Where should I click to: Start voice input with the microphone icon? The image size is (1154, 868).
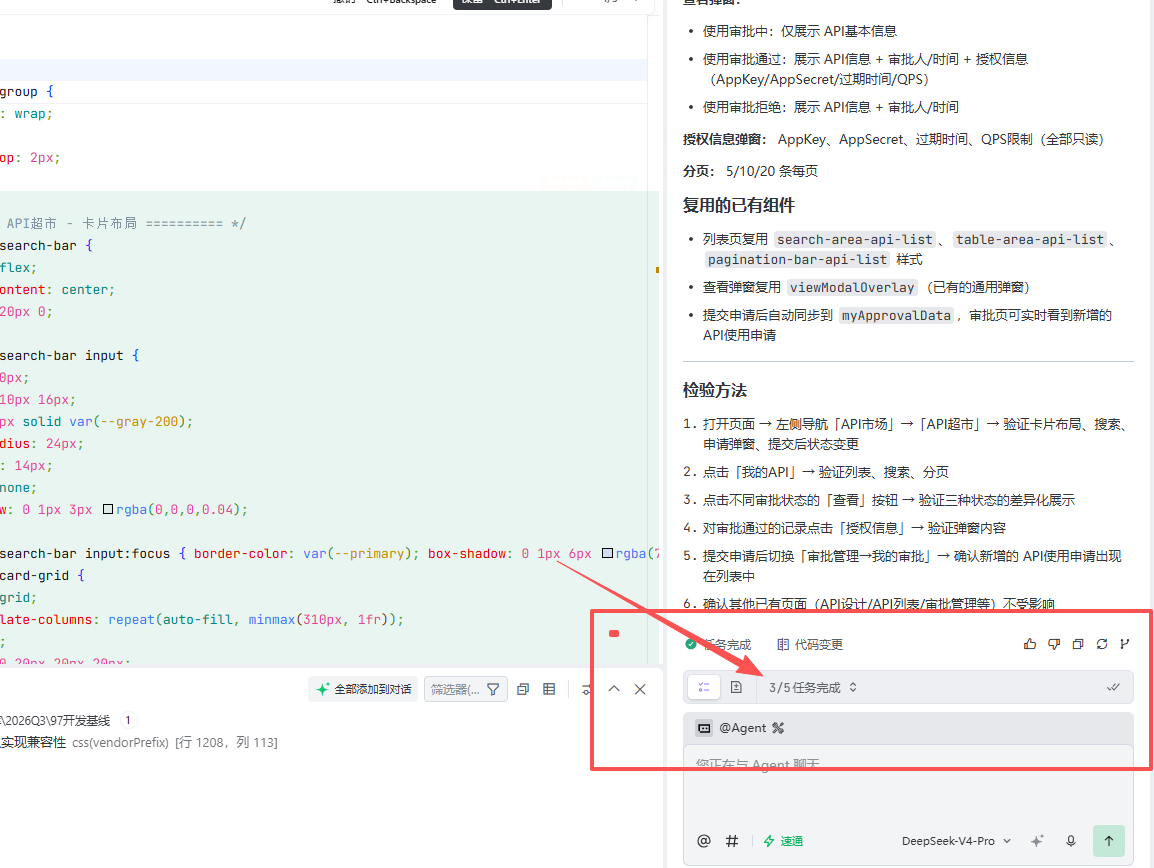[x=1071, y=841]
